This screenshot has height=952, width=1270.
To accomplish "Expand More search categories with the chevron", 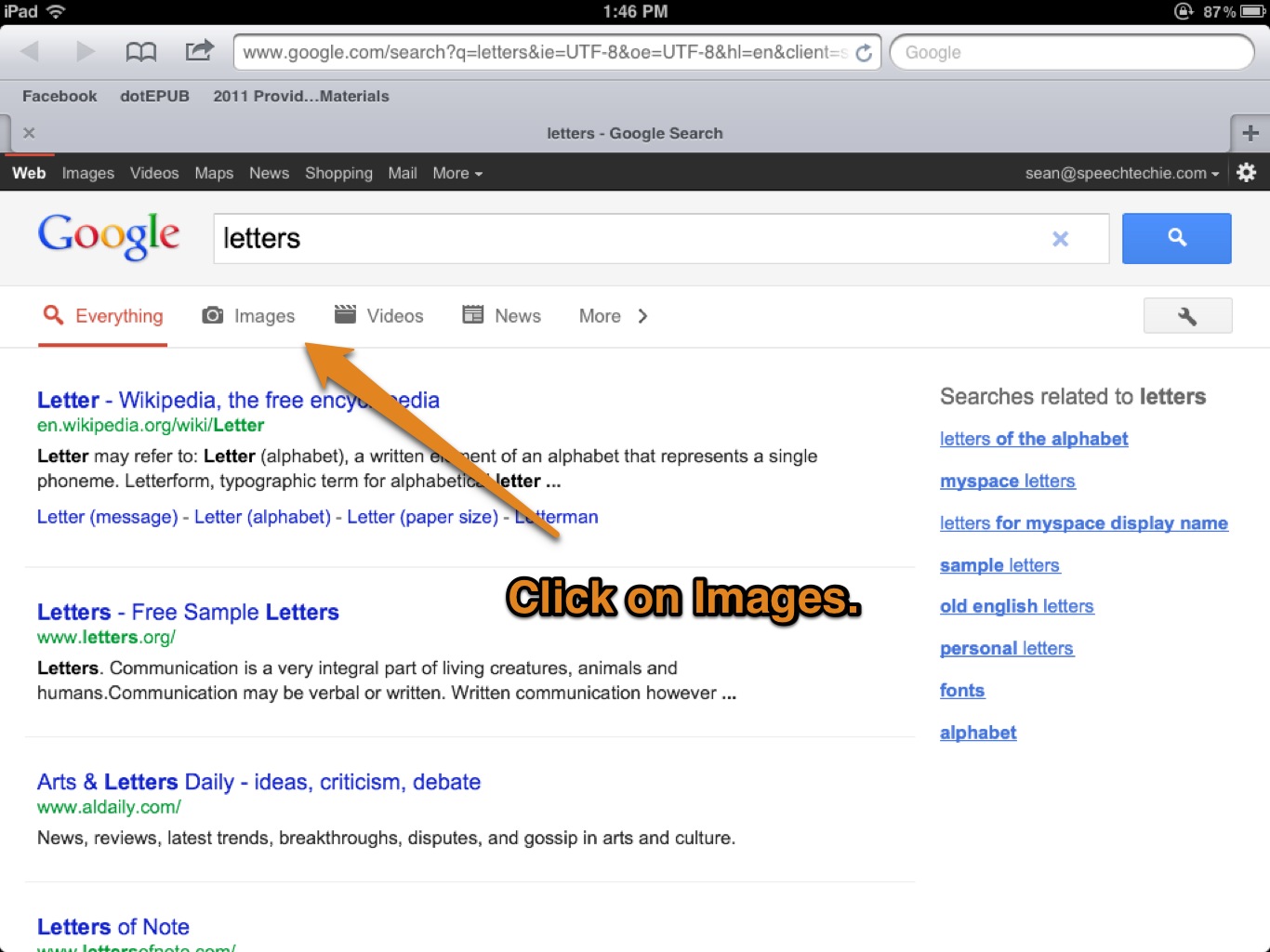I will (x=642, y=315).
